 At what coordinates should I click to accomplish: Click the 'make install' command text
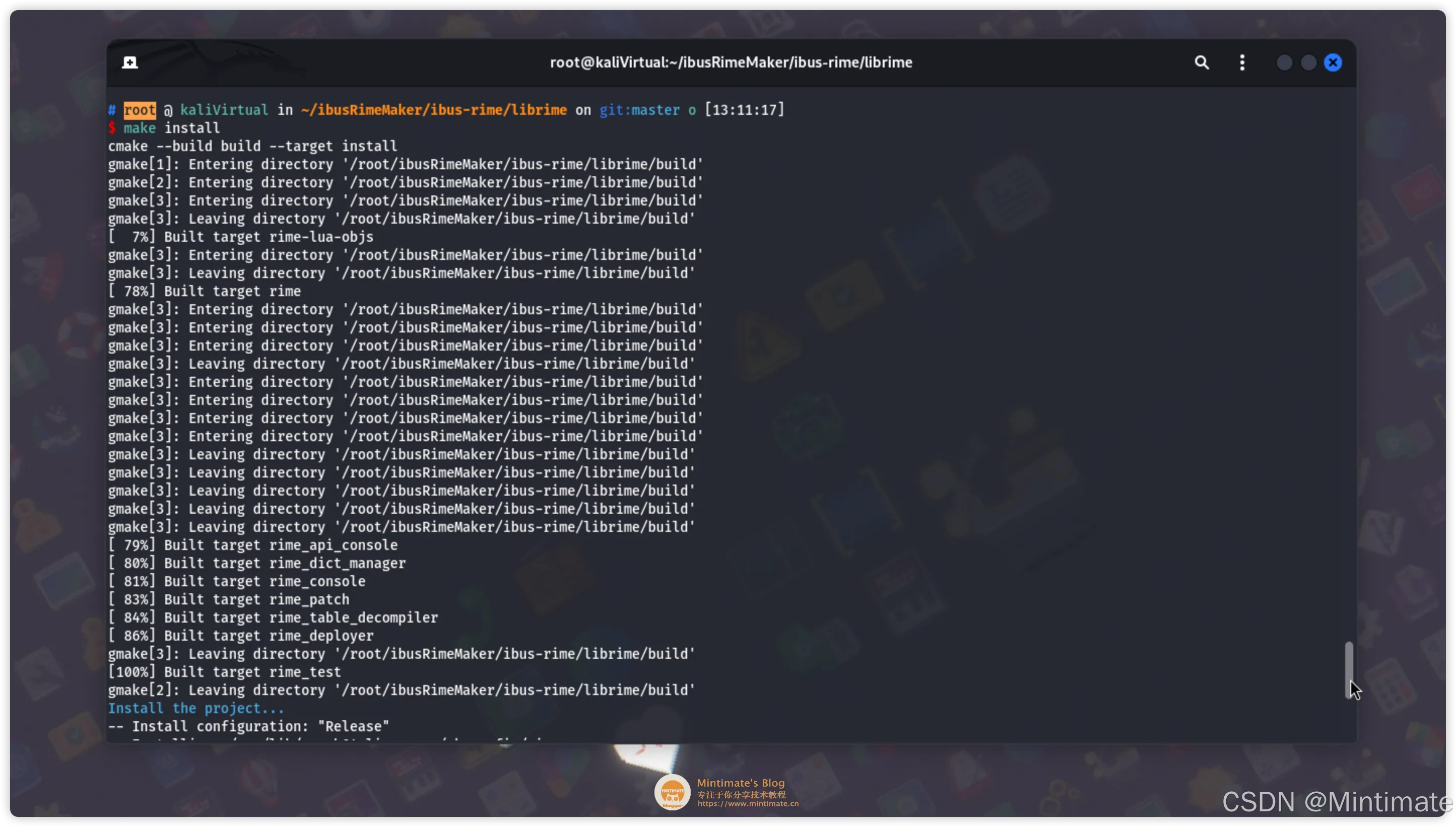click(x=172, y=128)
